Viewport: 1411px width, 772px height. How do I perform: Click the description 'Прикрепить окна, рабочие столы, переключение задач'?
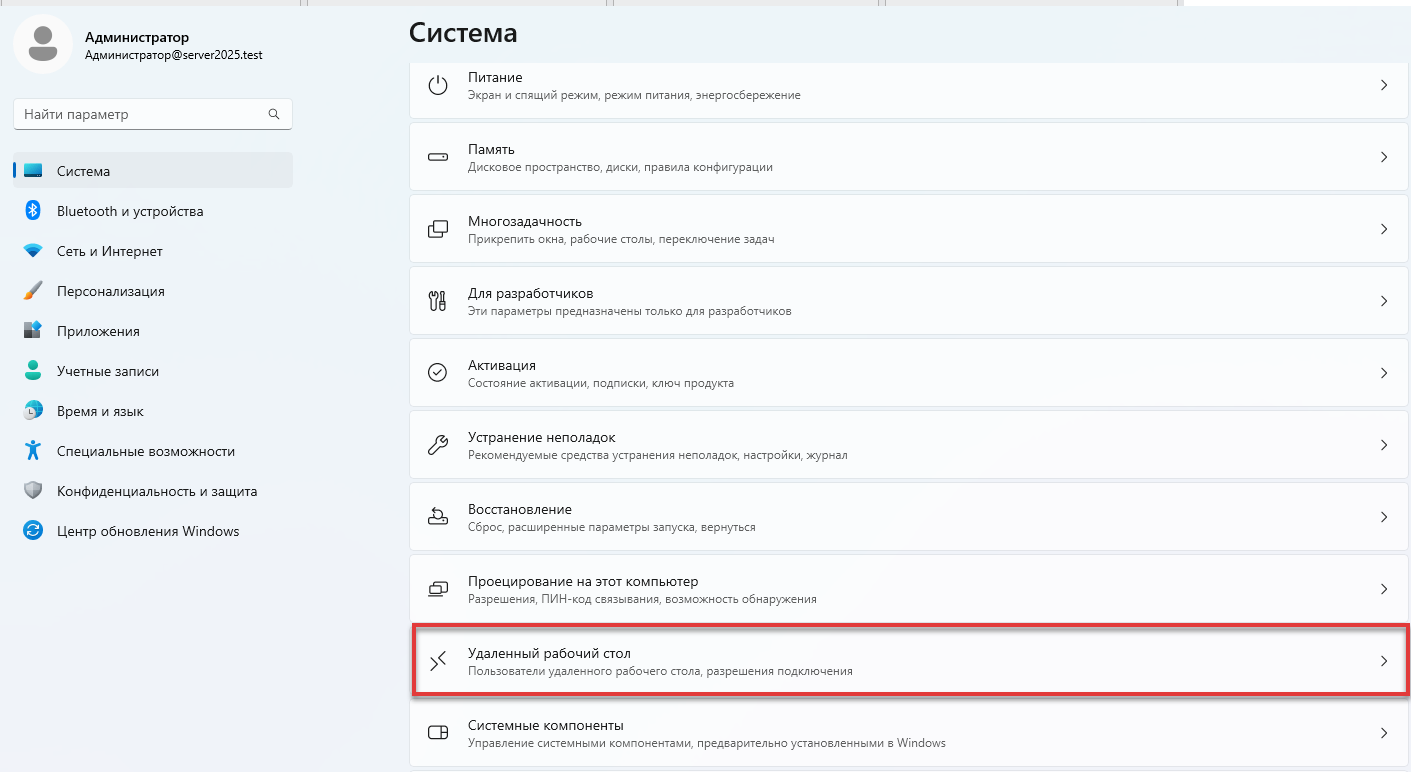click(x=621, y=239)
